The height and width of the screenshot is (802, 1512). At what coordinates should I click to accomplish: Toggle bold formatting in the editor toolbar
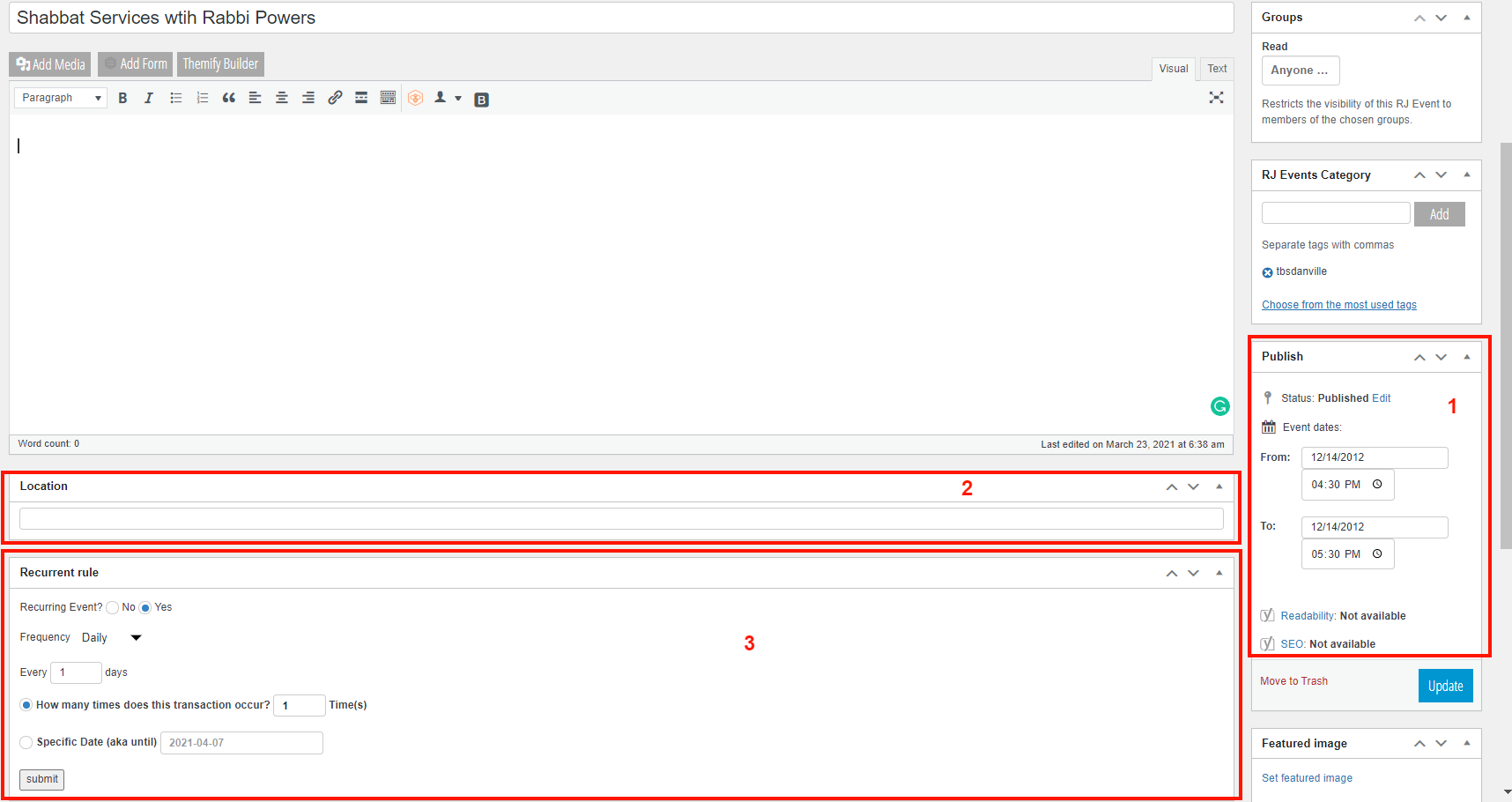coord(122,98)
